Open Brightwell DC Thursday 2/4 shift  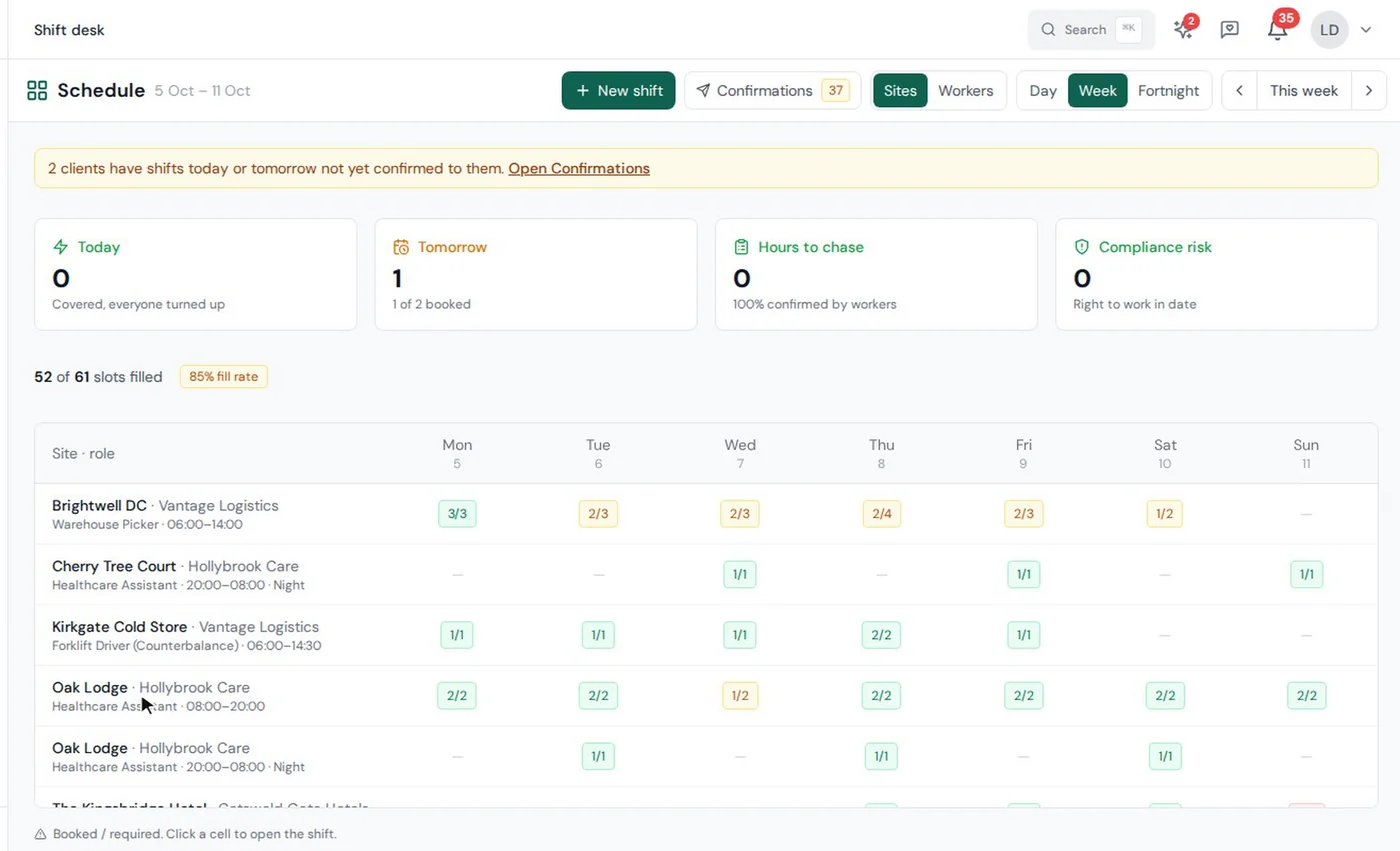click(882, 514)
